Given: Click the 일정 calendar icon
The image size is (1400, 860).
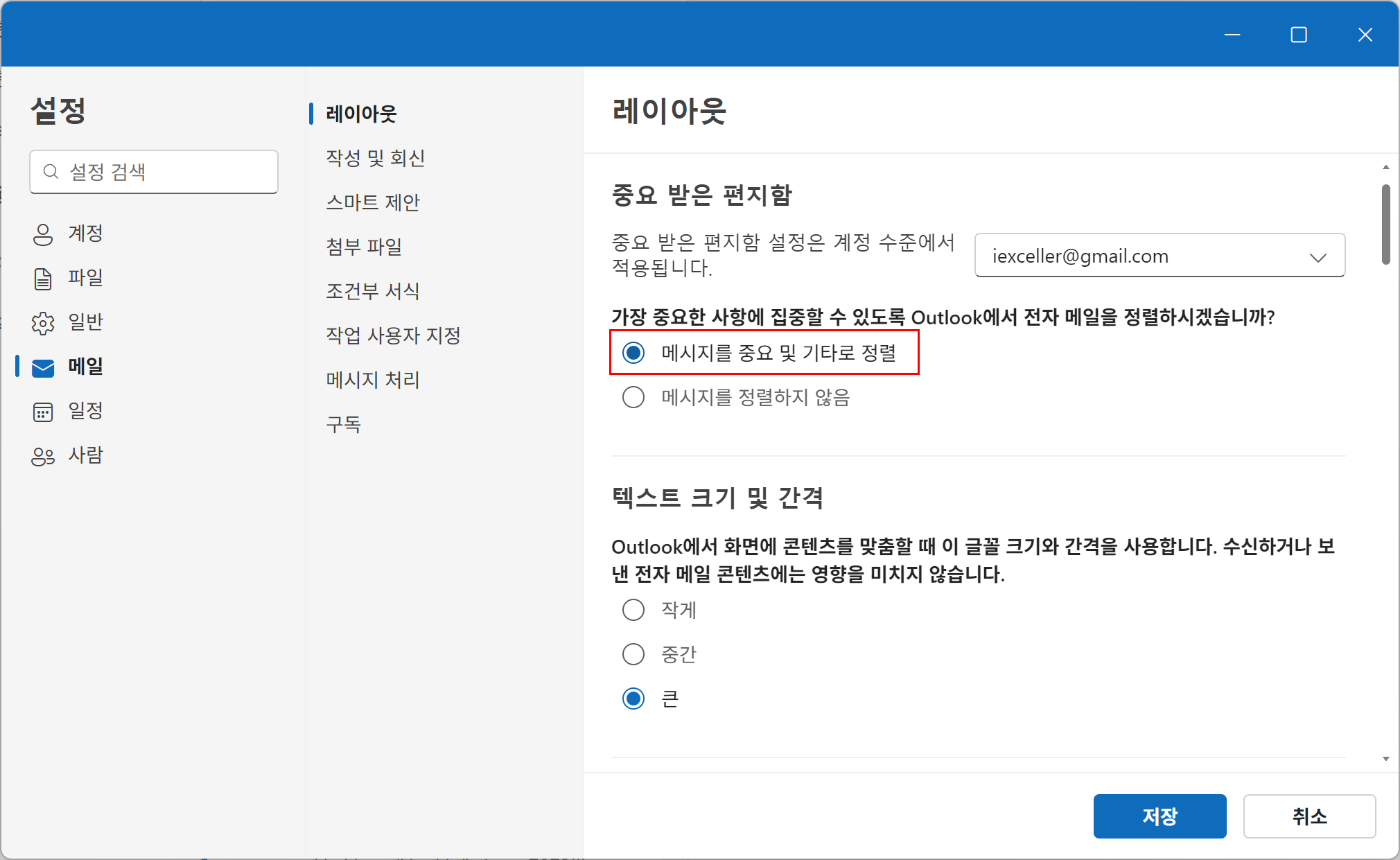Looking at the screenshot, I should (x=43, y=412).
